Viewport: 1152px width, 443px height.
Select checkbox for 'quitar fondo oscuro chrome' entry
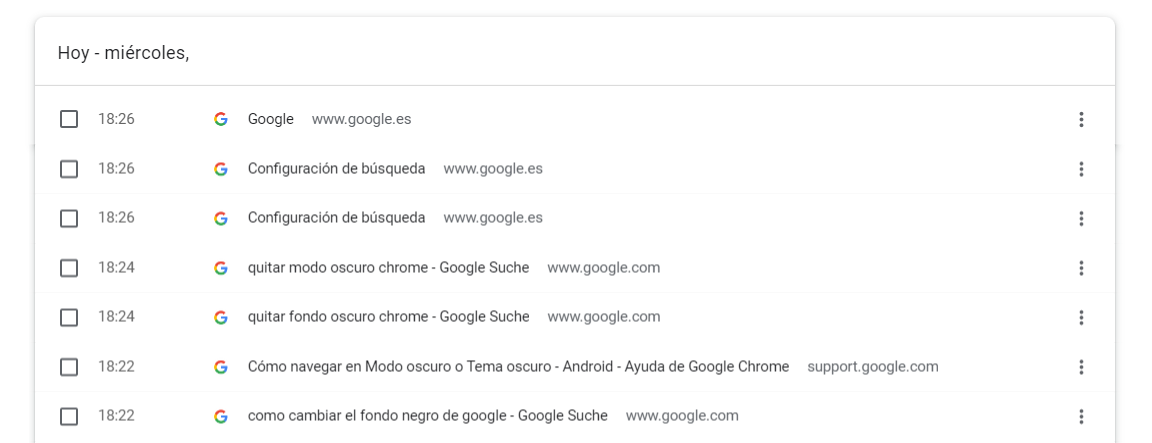click(69, 317)
